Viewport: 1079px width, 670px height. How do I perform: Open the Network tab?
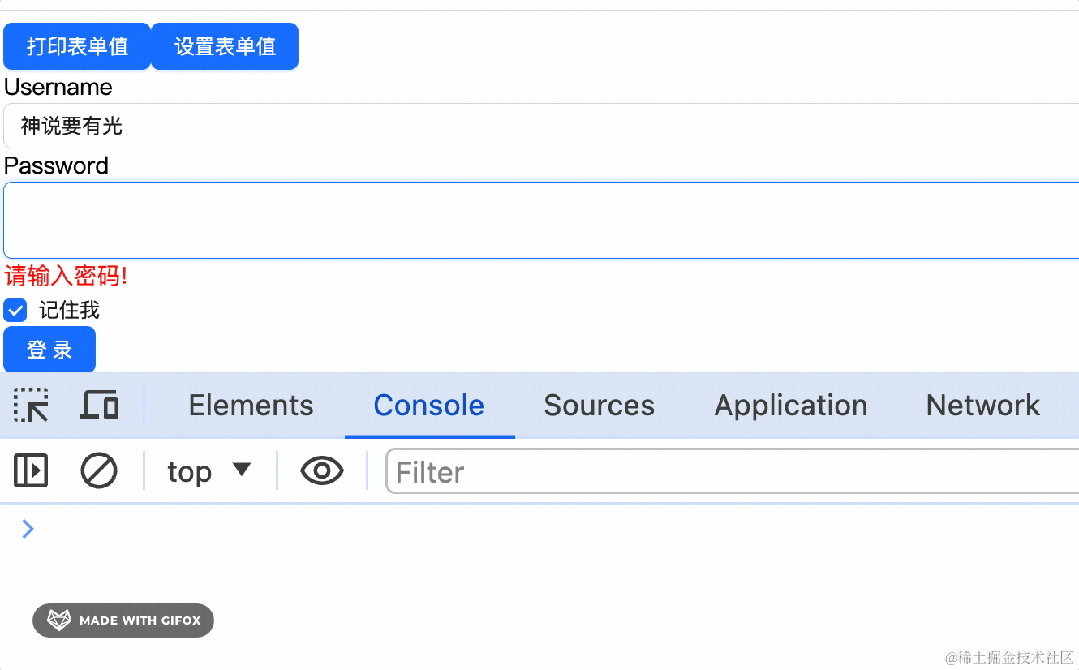(x=982, y=405)
